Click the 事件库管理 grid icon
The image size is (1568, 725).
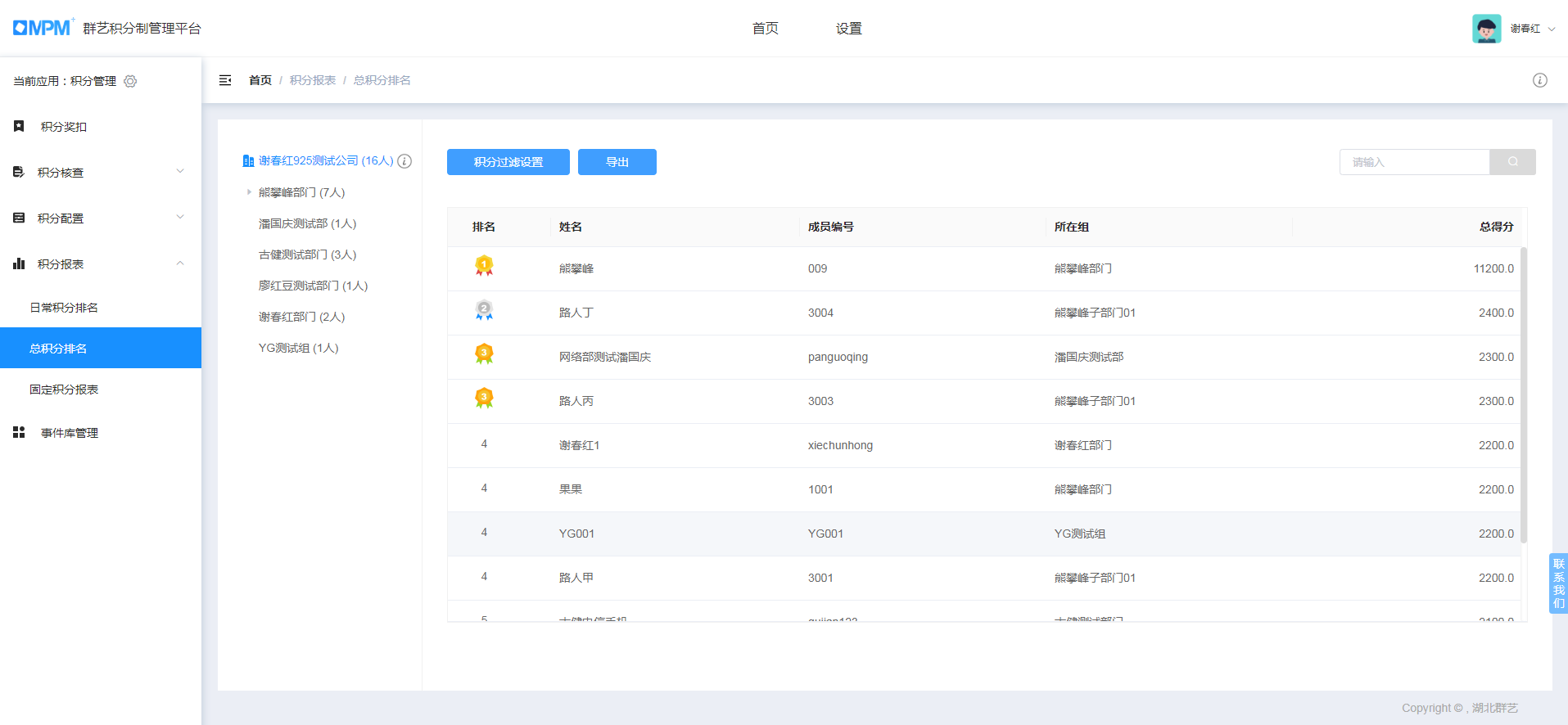[x=19, y=432]
